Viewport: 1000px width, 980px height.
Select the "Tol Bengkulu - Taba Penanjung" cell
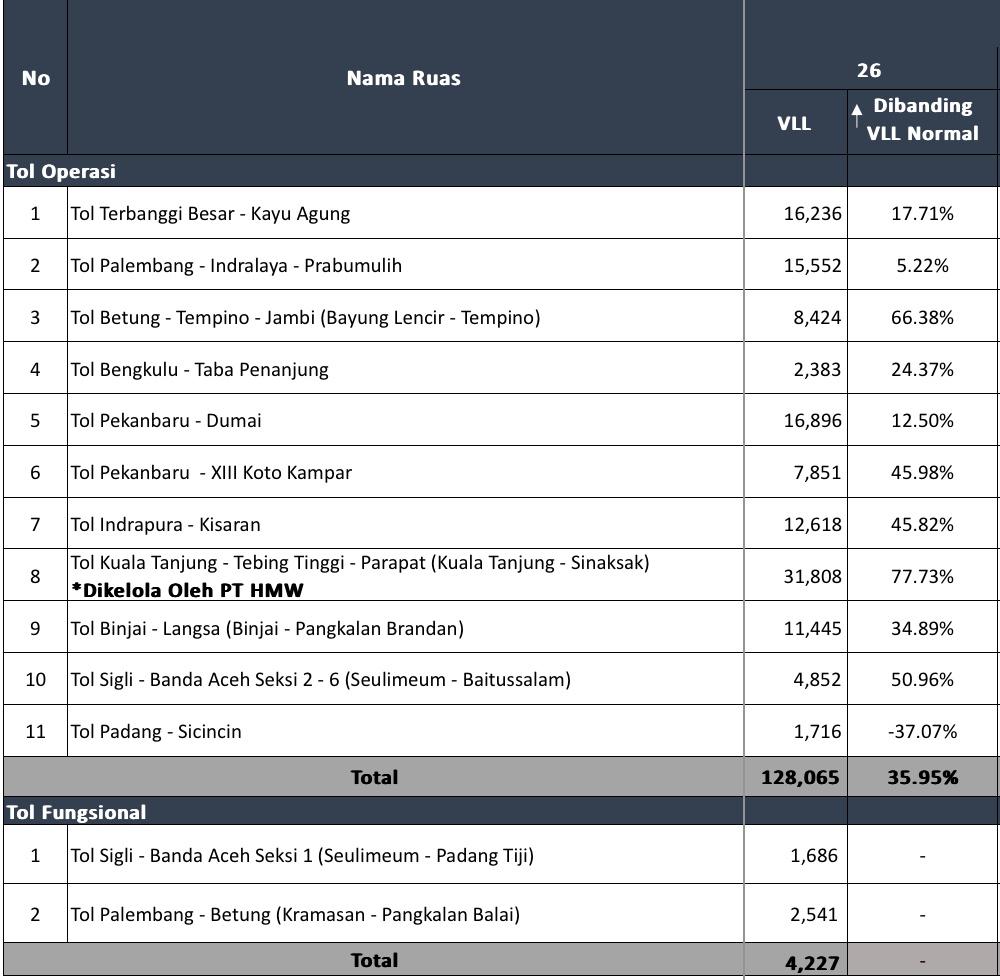[199, 369]
